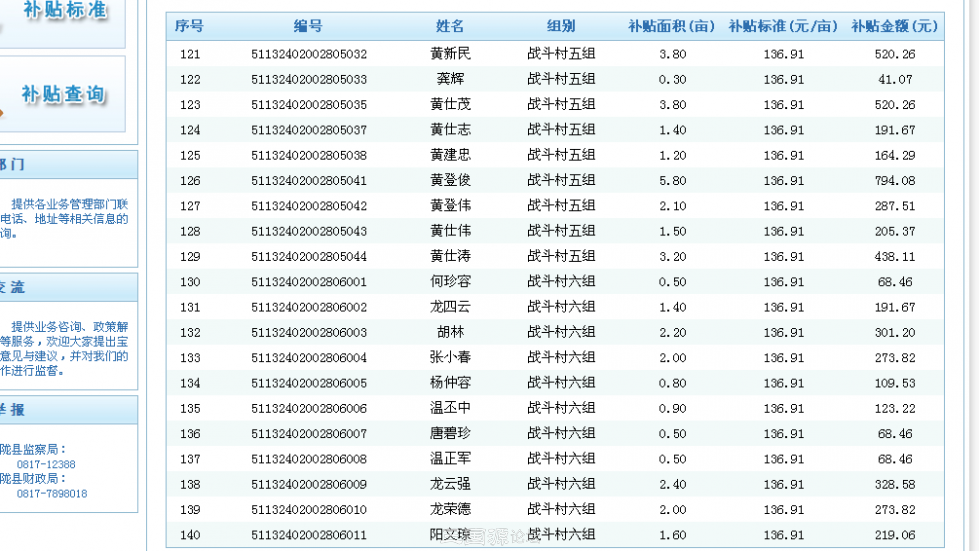
Task: Click the 794.08 amount for 黄登俊
Action: 895,181
